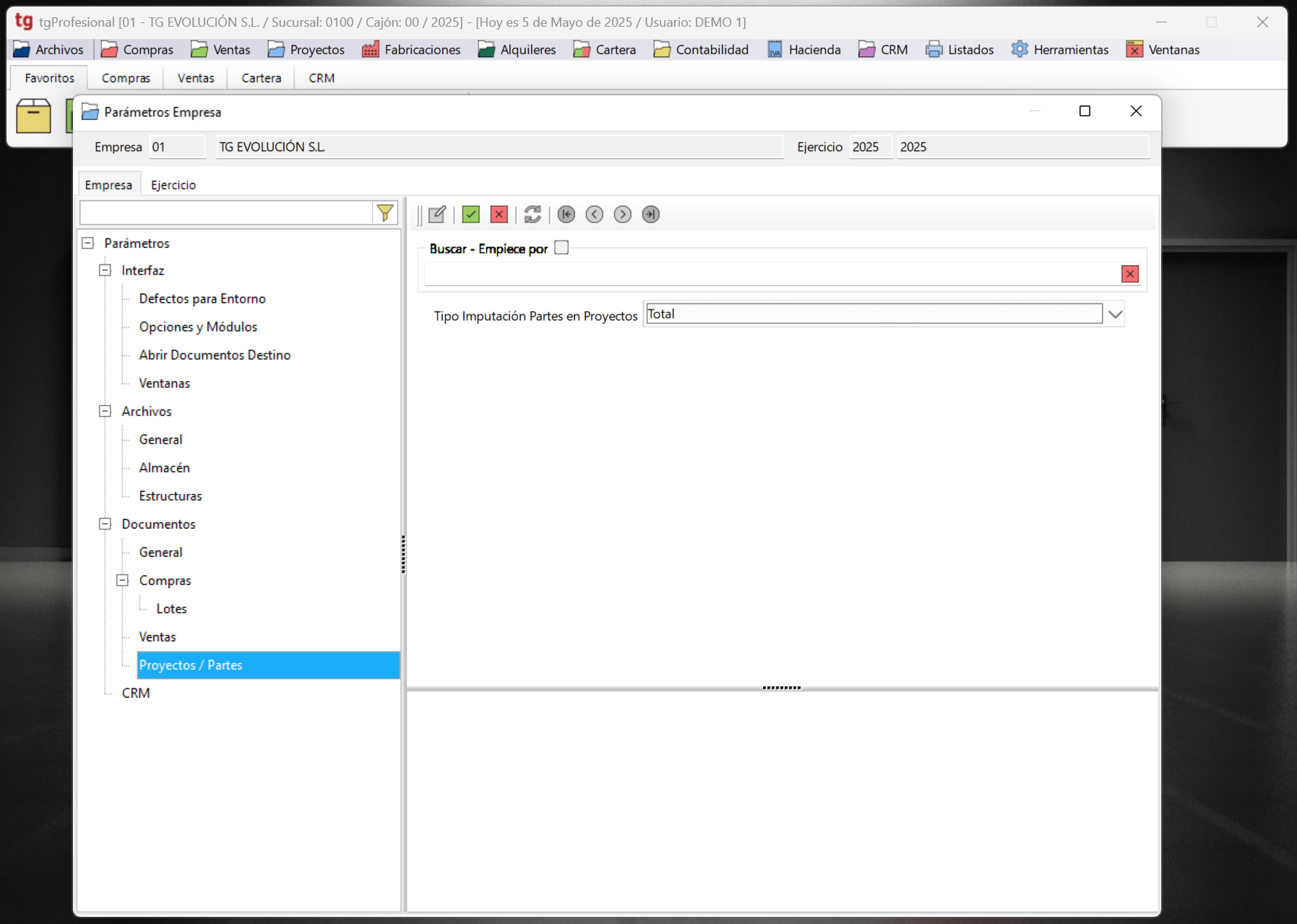Collapse the Parámetros root node
The height and width of the screenshot is (924, 1297).
tap(88, 243)
